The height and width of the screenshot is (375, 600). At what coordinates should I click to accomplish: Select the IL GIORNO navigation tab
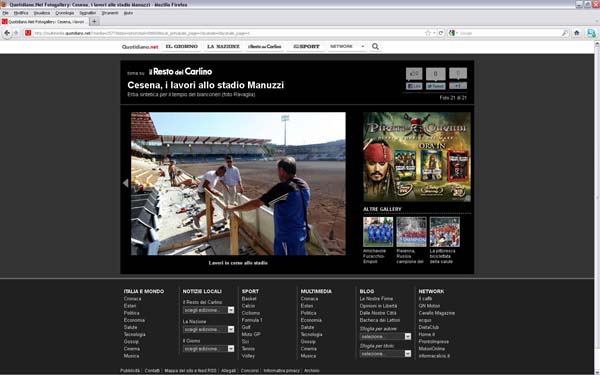click(x=182, y=46)
